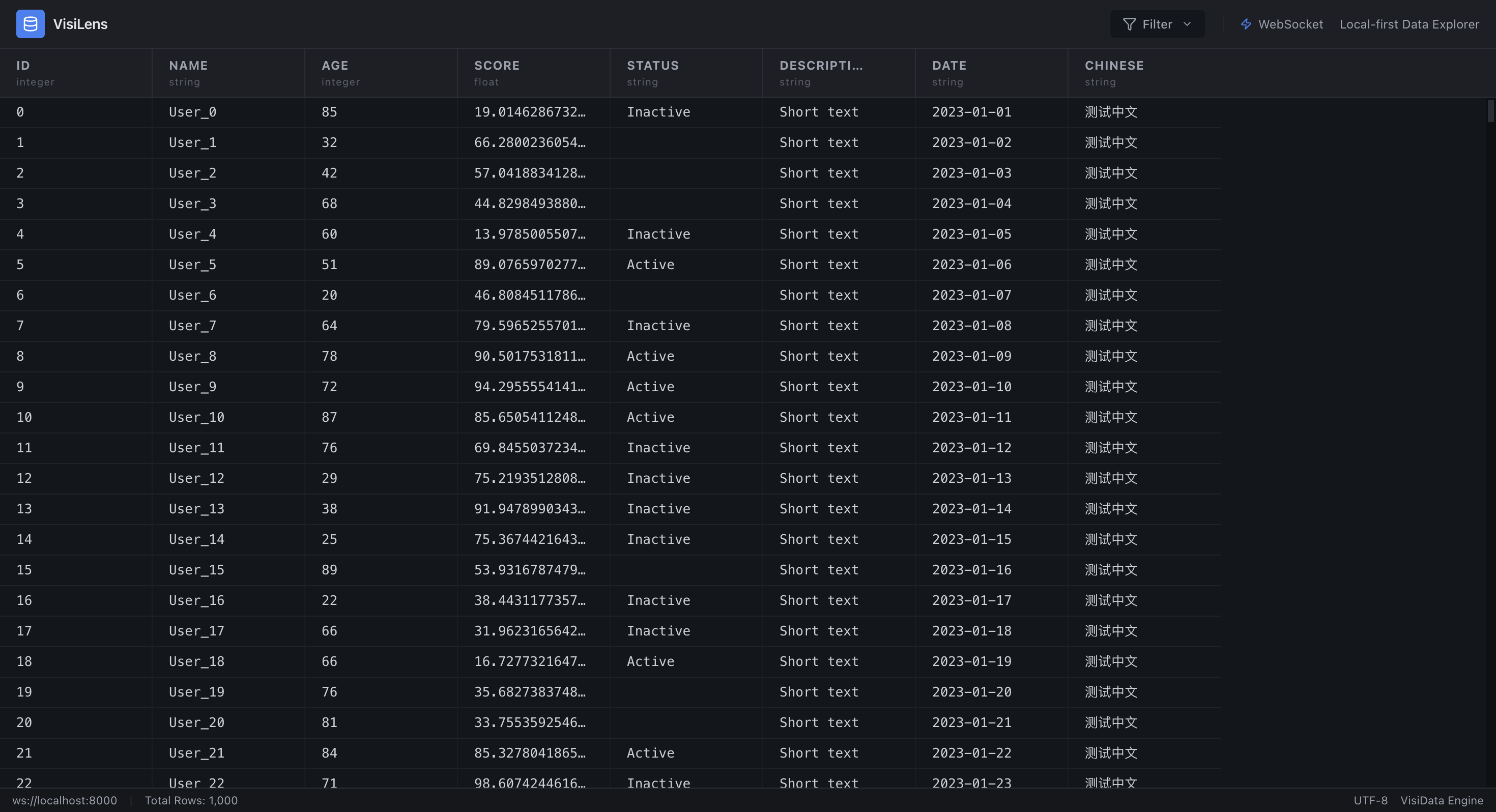This screenshot has height=812, width=1496.
Task: Click the Total Rows: 1,000 indicator
Action: 191,800
